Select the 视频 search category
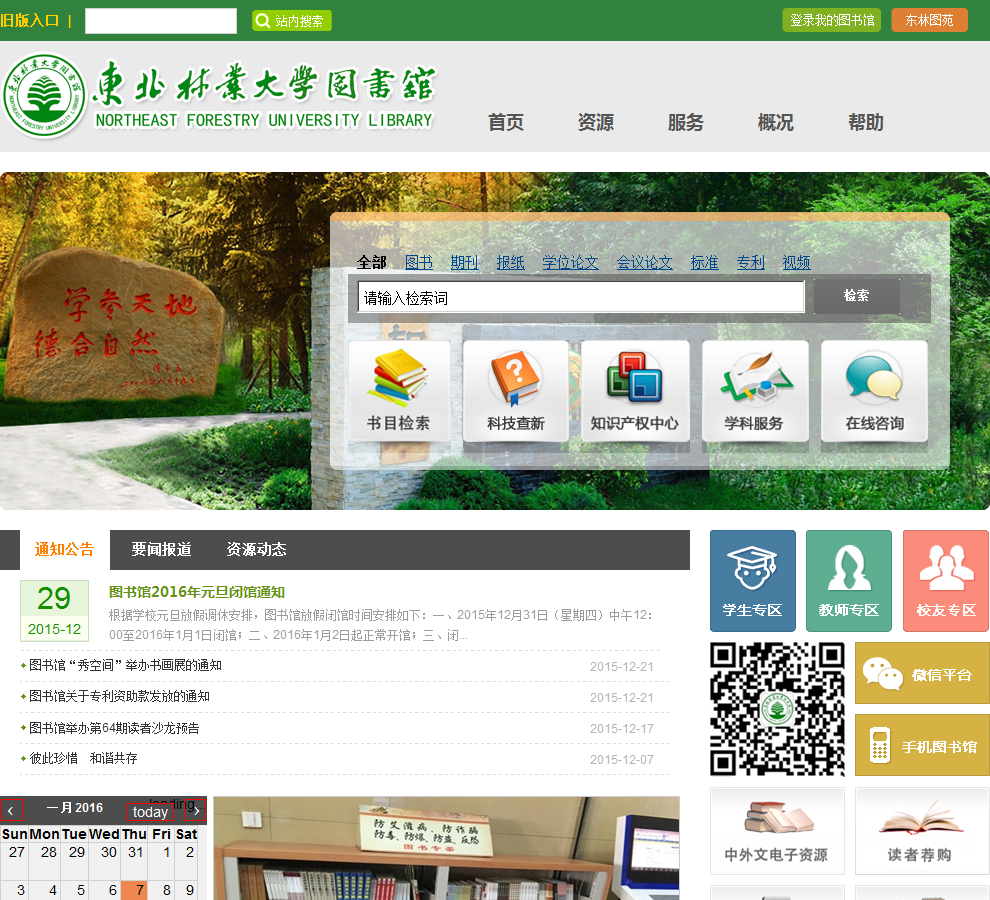Image resolution: width=990 pixels, height=900 pixels. (x=797, y=262)
